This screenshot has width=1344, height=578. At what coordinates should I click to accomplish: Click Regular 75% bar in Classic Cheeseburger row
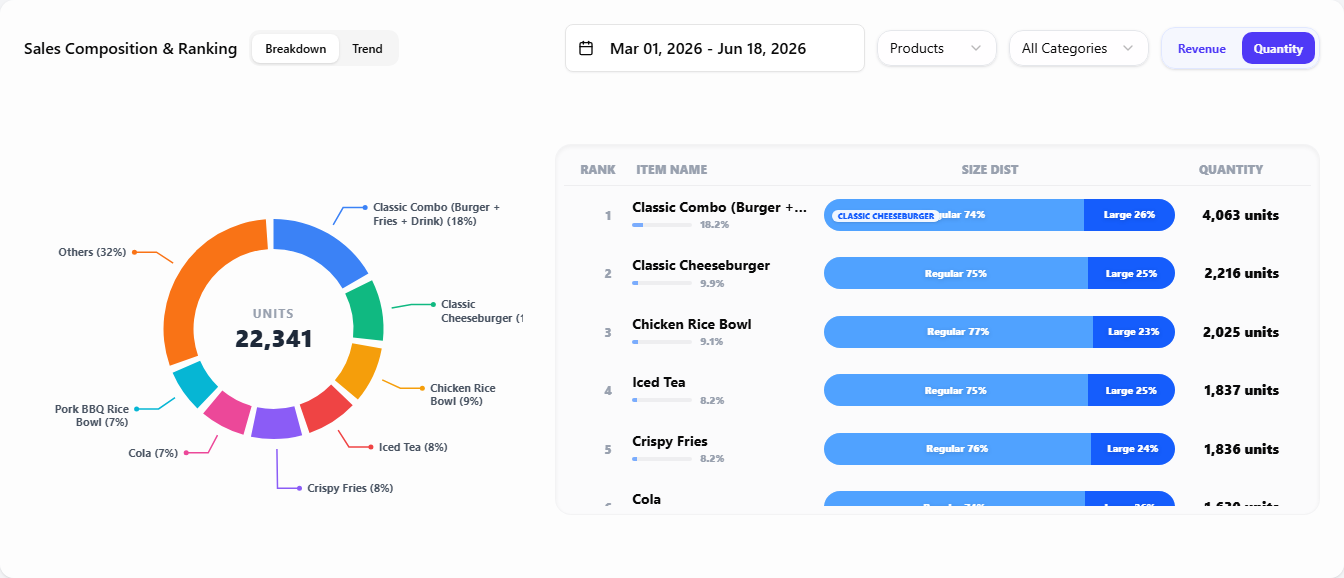click(956, 273)
